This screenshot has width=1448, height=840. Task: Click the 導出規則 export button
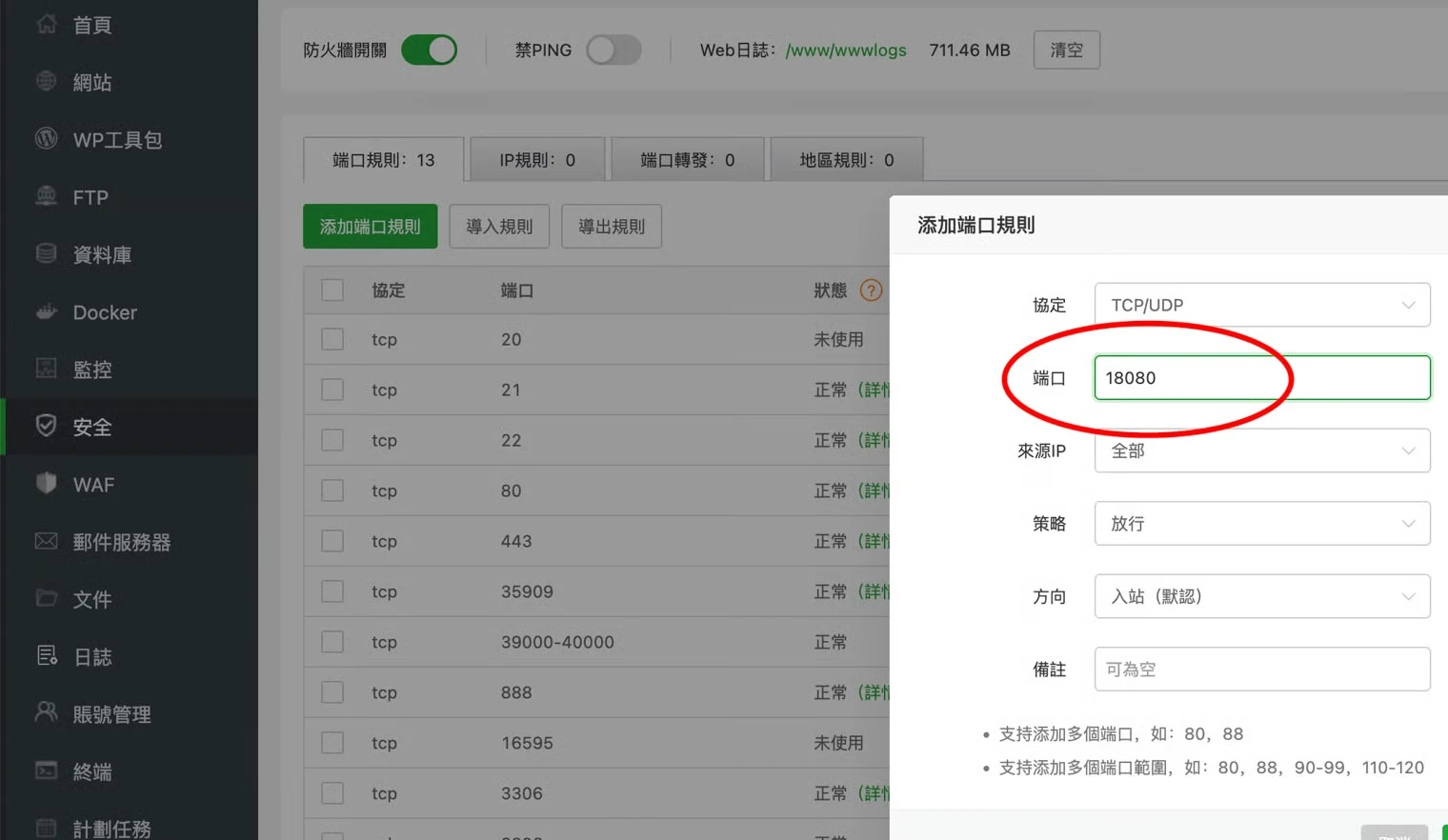click(612, 227)
